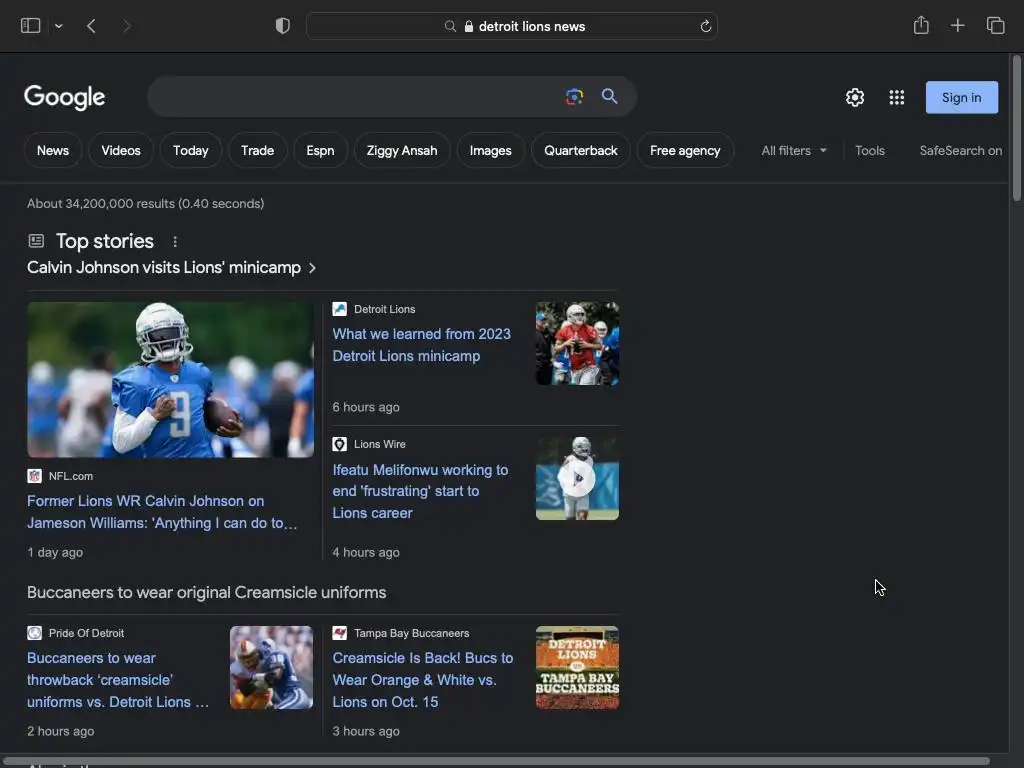Open the player number 9 photo

click(x=170, y=379)
